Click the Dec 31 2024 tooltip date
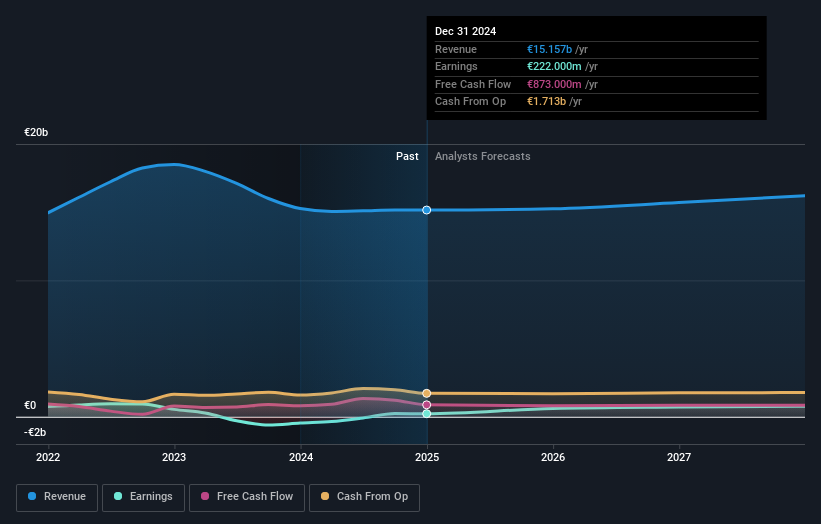 click(x=465, y=31)
